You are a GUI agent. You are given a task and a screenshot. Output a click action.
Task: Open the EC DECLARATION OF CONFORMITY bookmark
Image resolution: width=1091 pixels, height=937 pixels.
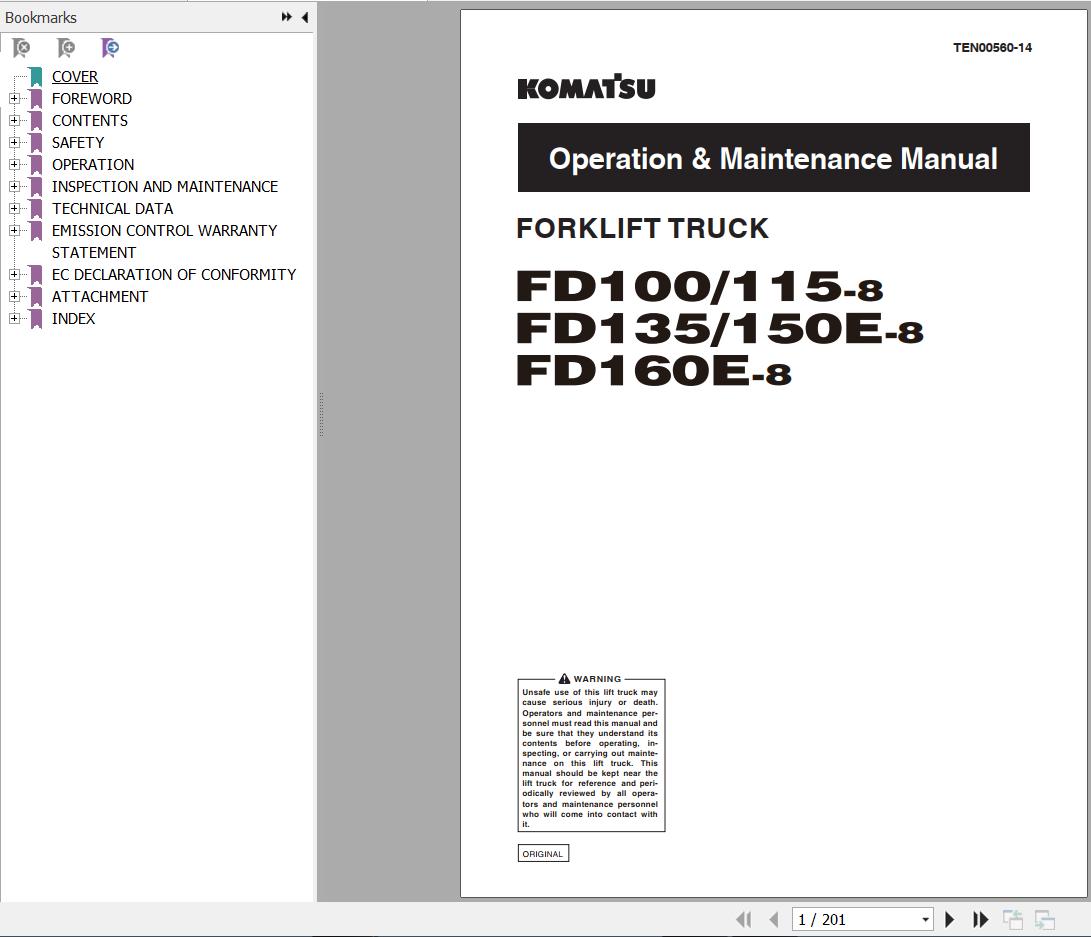(174, 275)
